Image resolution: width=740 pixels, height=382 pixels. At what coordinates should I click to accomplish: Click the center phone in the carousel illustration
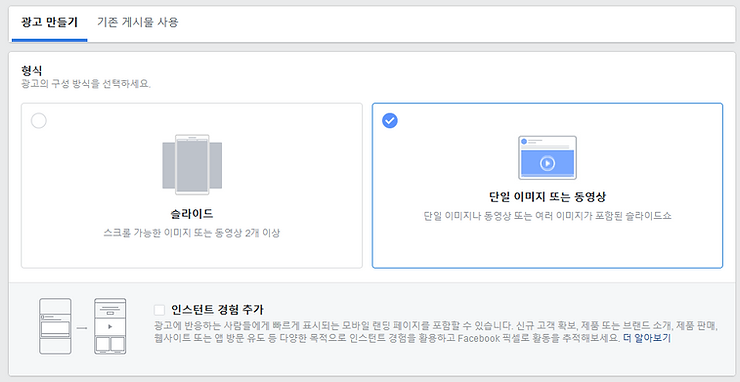click(192, 165)
